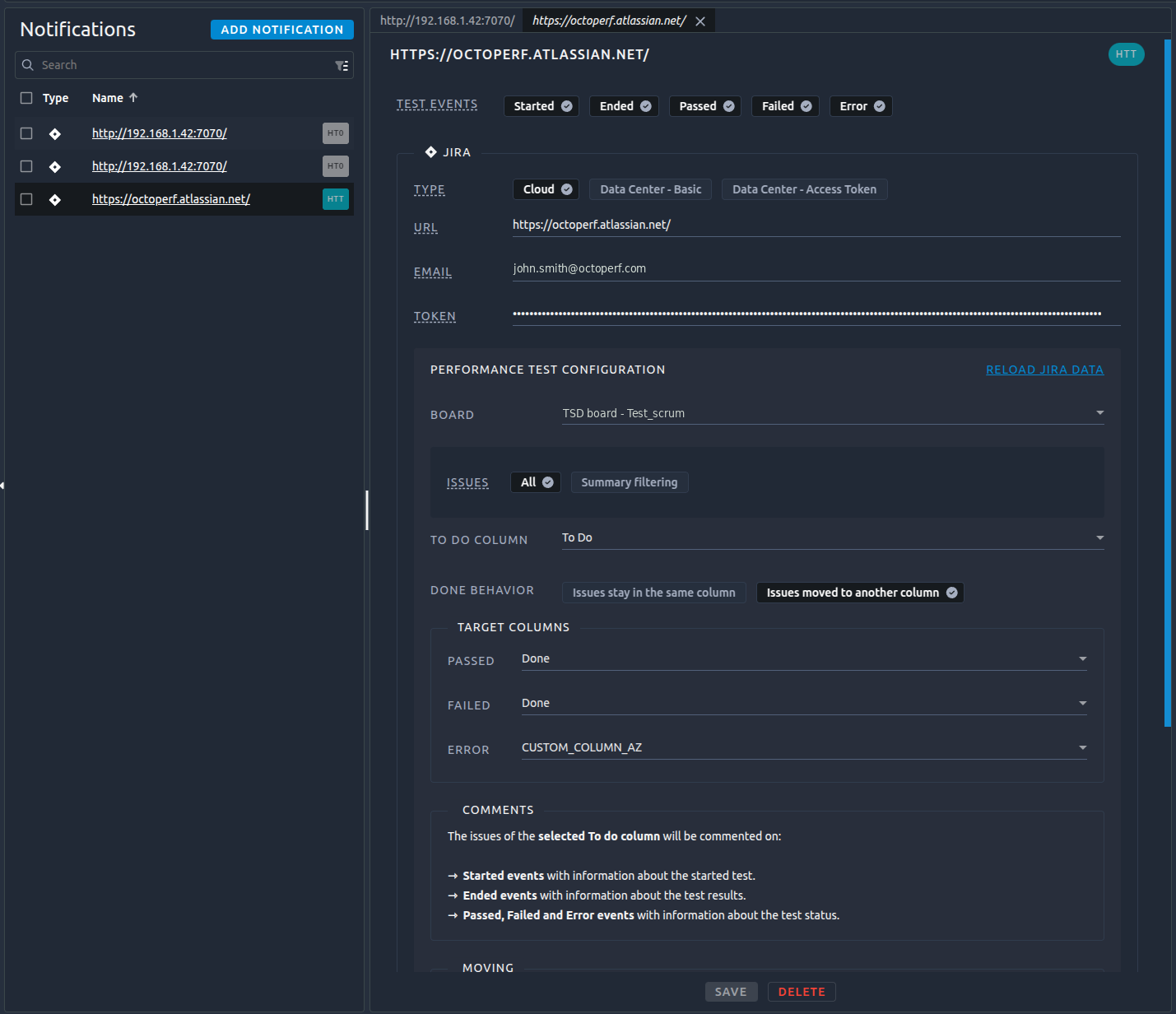Viewport: 1176px width, 1014px height.
Task: Toggle the Error test event chip
Action: coord(861,106)
